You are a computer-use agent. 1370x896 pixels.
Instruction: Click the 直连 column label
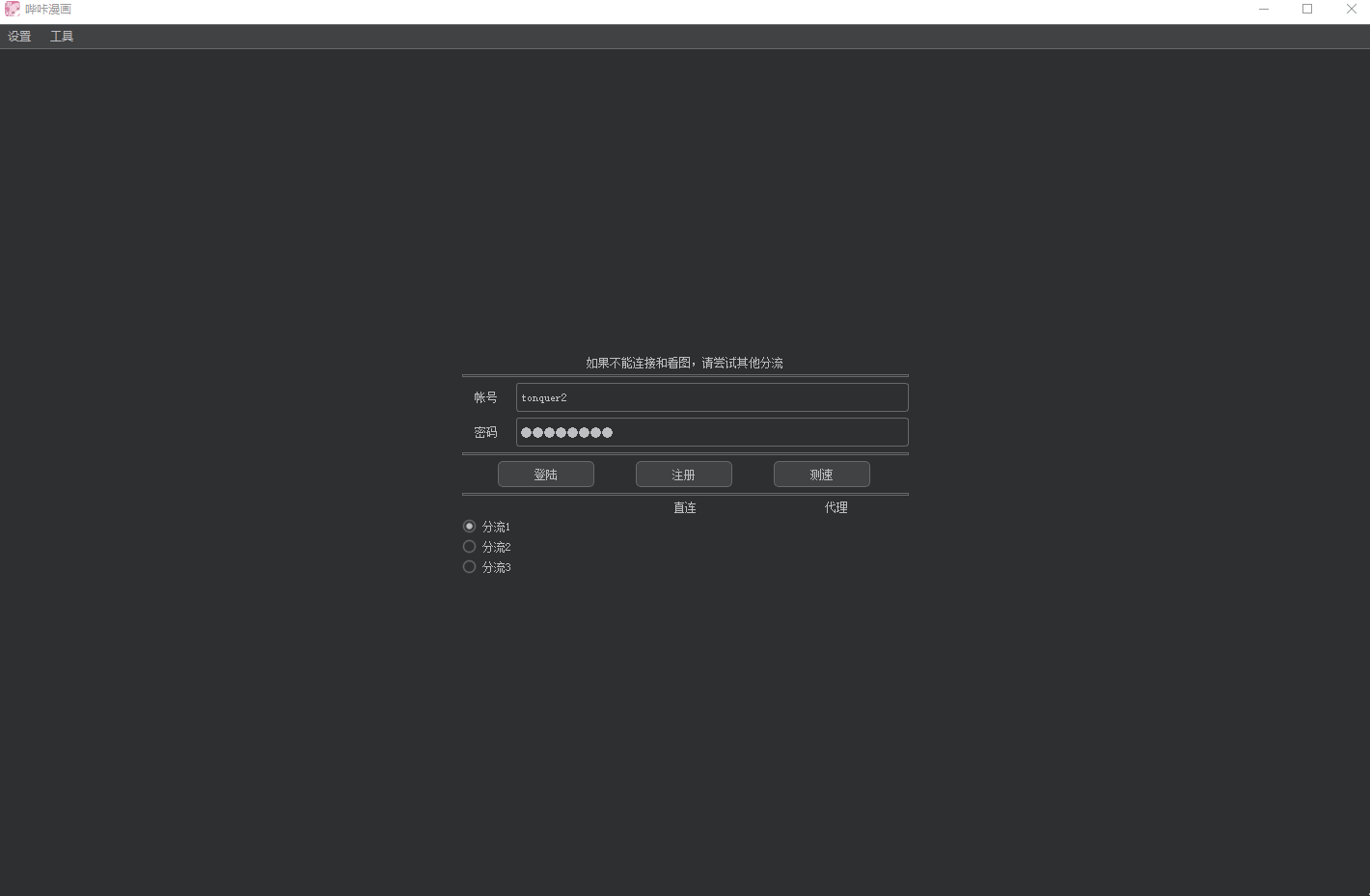point(685,507)
